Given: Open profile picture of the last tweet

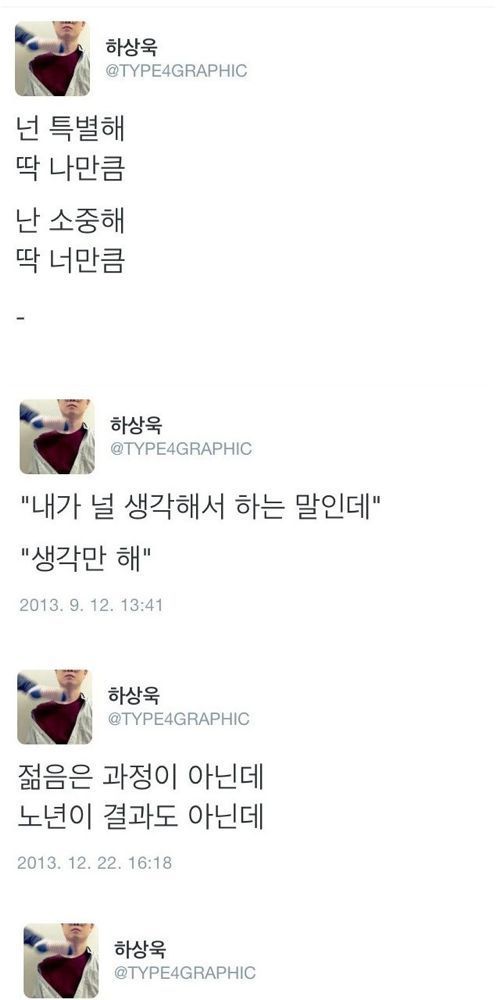Looking at the screenshot, I should pos(61,960).
